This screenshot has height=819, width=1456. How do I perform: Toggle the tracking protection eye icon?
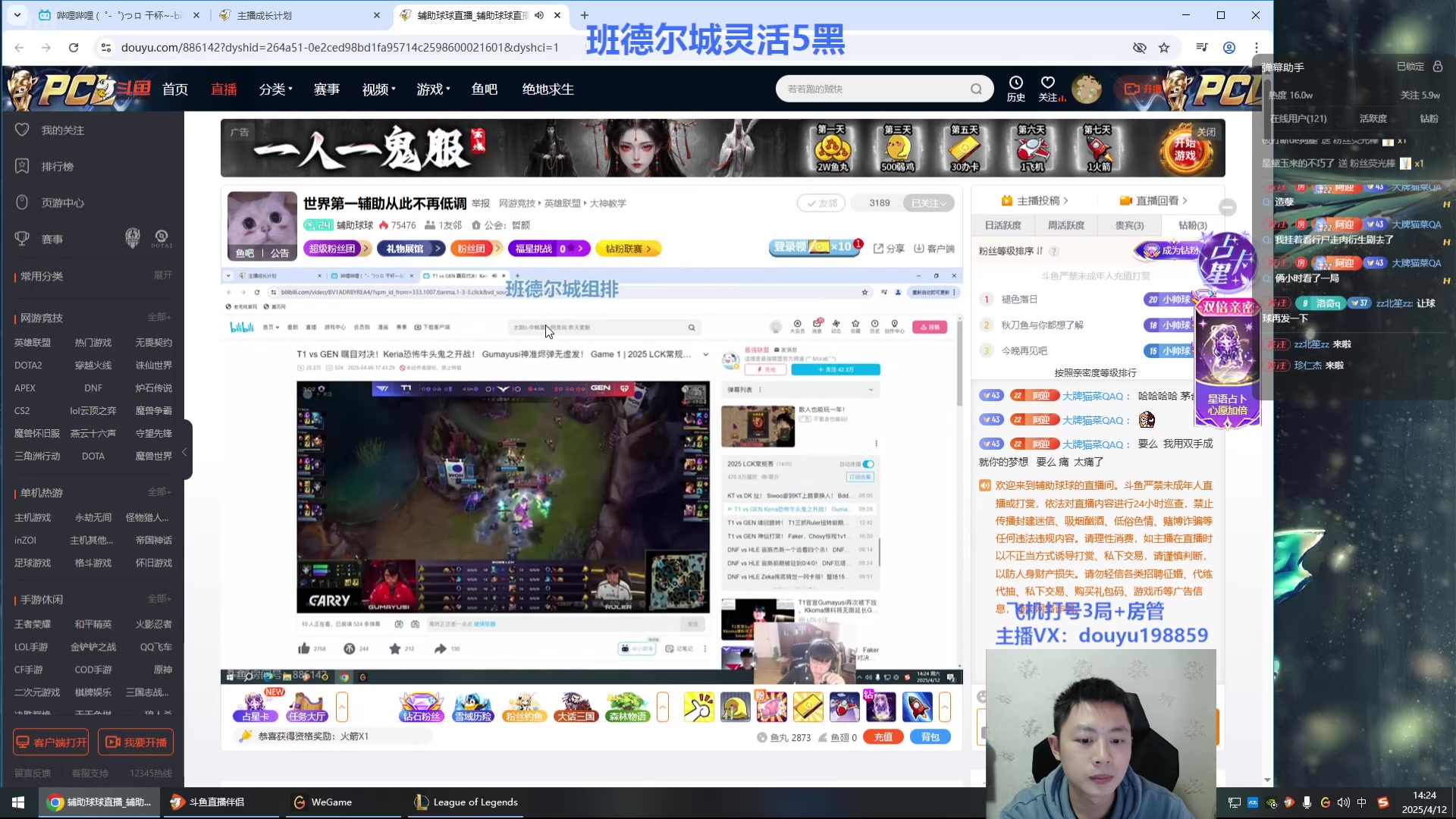click(1139, 48)
